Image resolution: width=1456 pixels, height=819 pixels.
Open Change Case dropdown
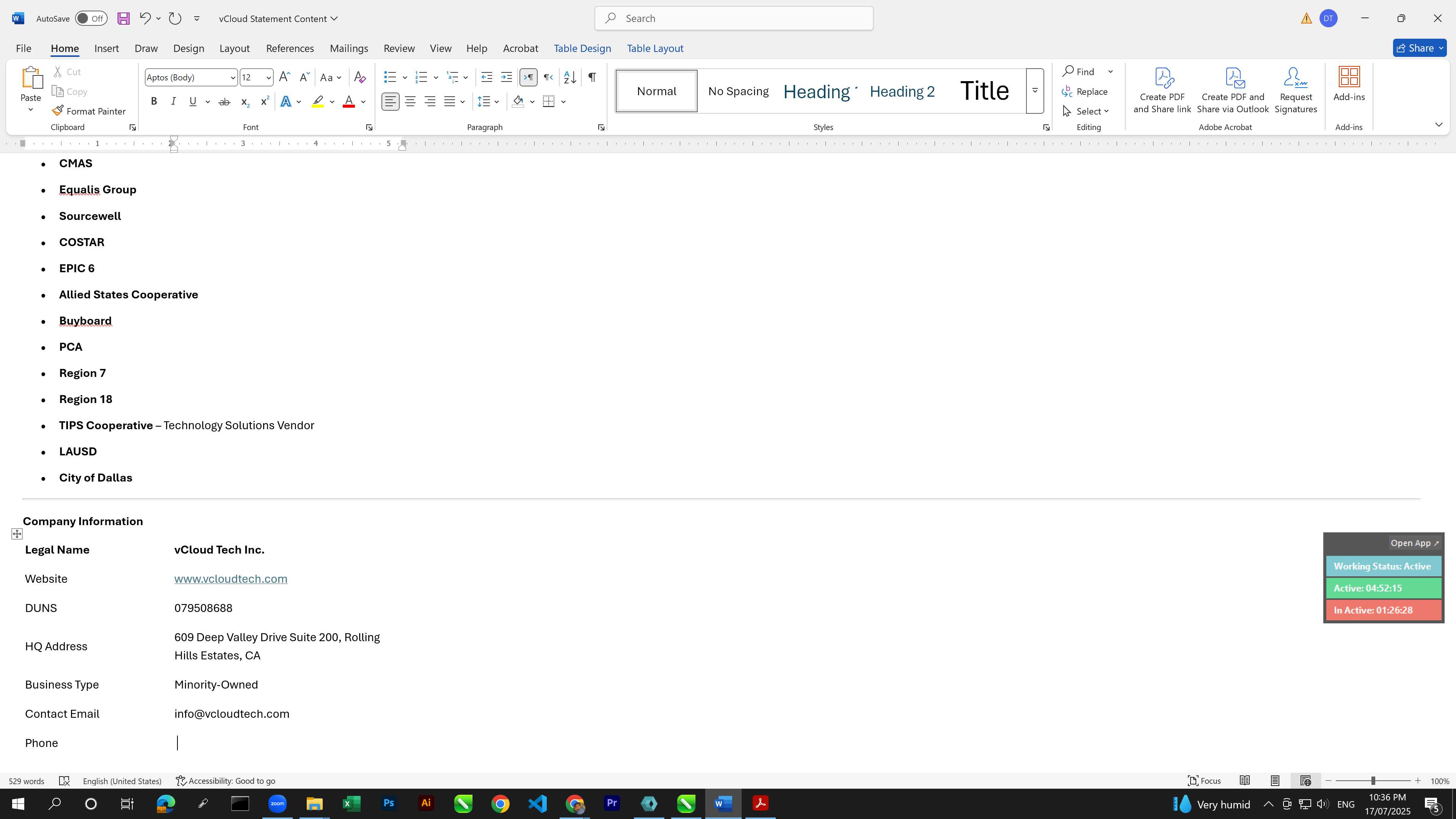331,77
